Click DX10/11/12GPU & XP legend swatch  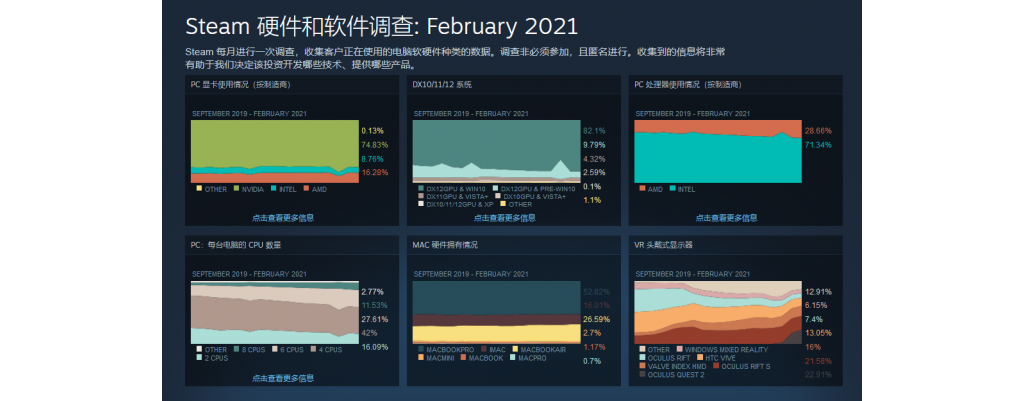[421, 204]
